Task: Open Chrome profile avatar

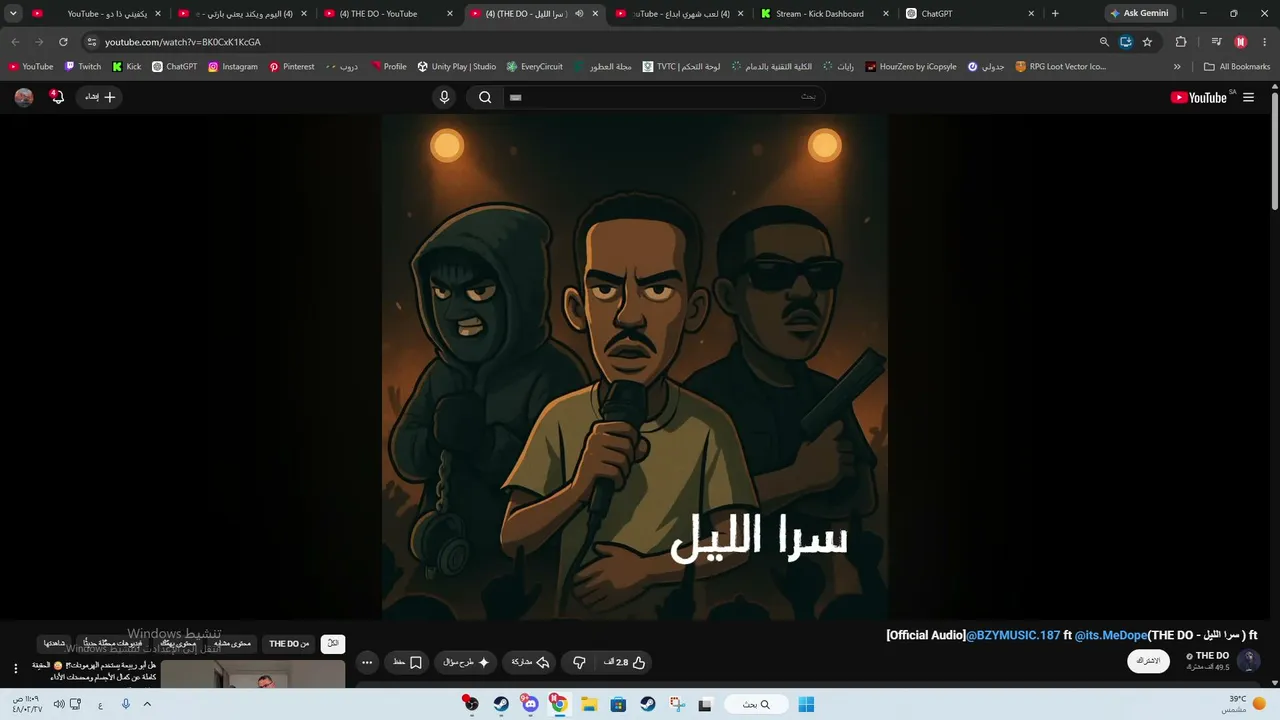Action: pyautogui.click(x=1241, y=42)
